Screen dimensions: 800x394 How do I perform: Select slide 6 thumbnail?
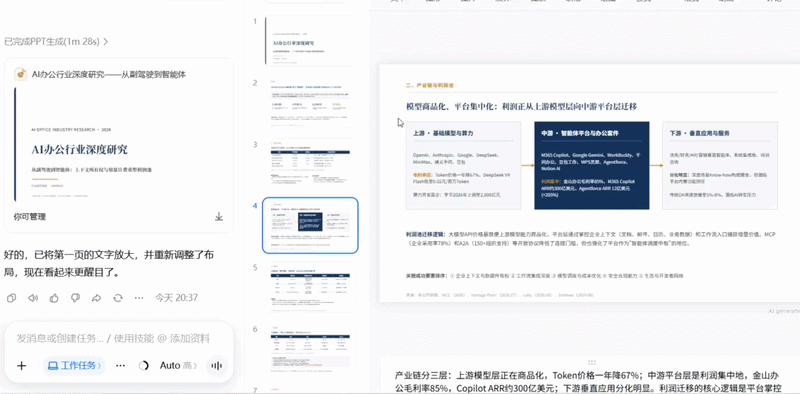pyautogui.click(x=309, y=348)
